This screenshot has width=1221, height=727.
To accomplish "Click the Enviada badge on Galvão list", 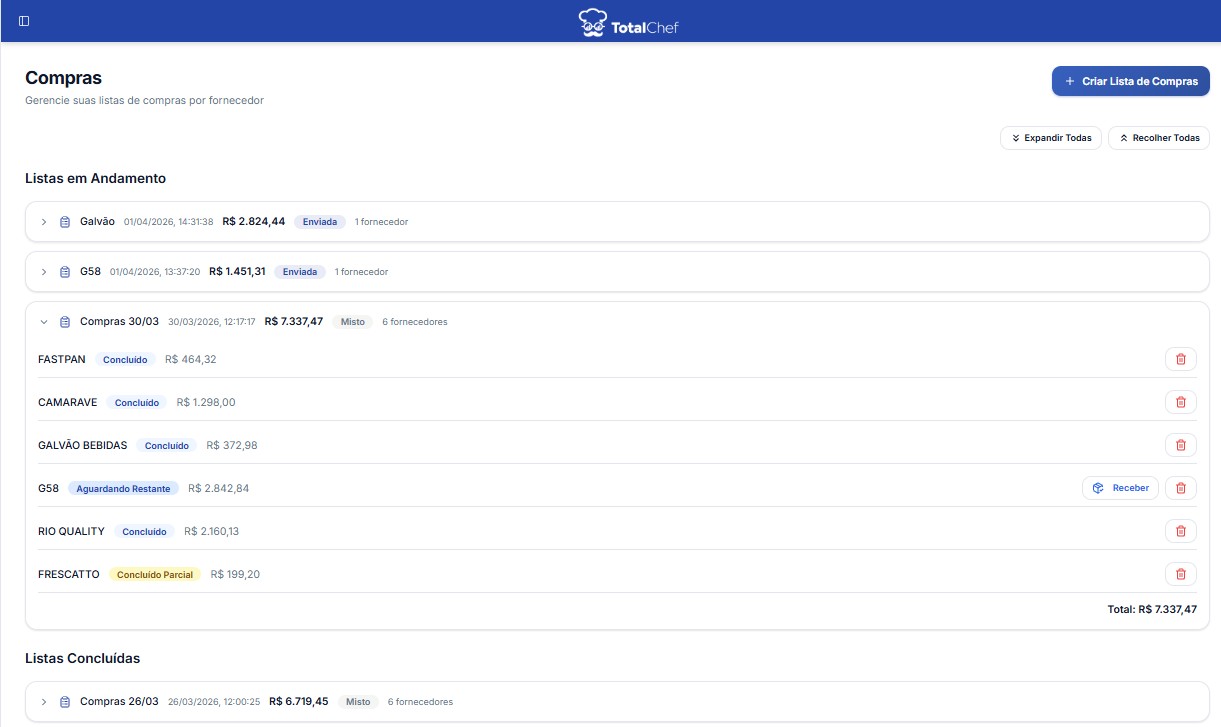I will point(320,222).
